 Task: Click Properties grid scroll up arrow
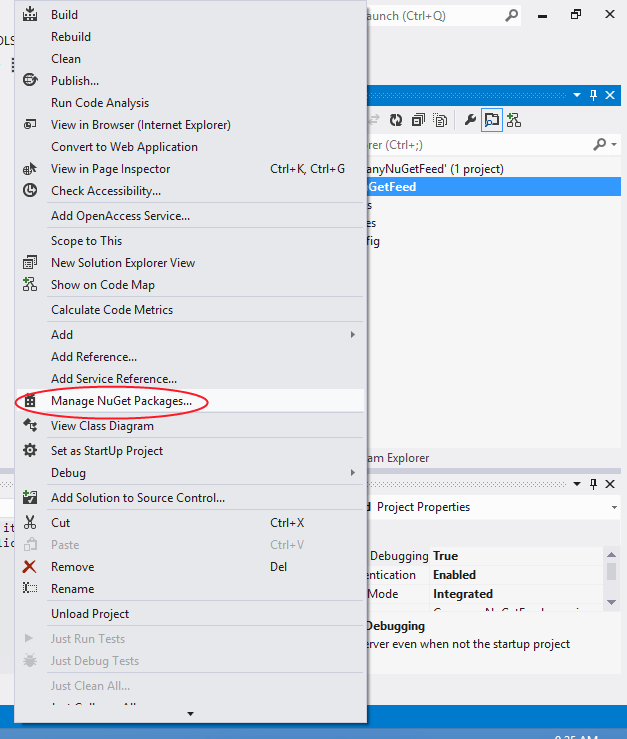tap(611, 555)
